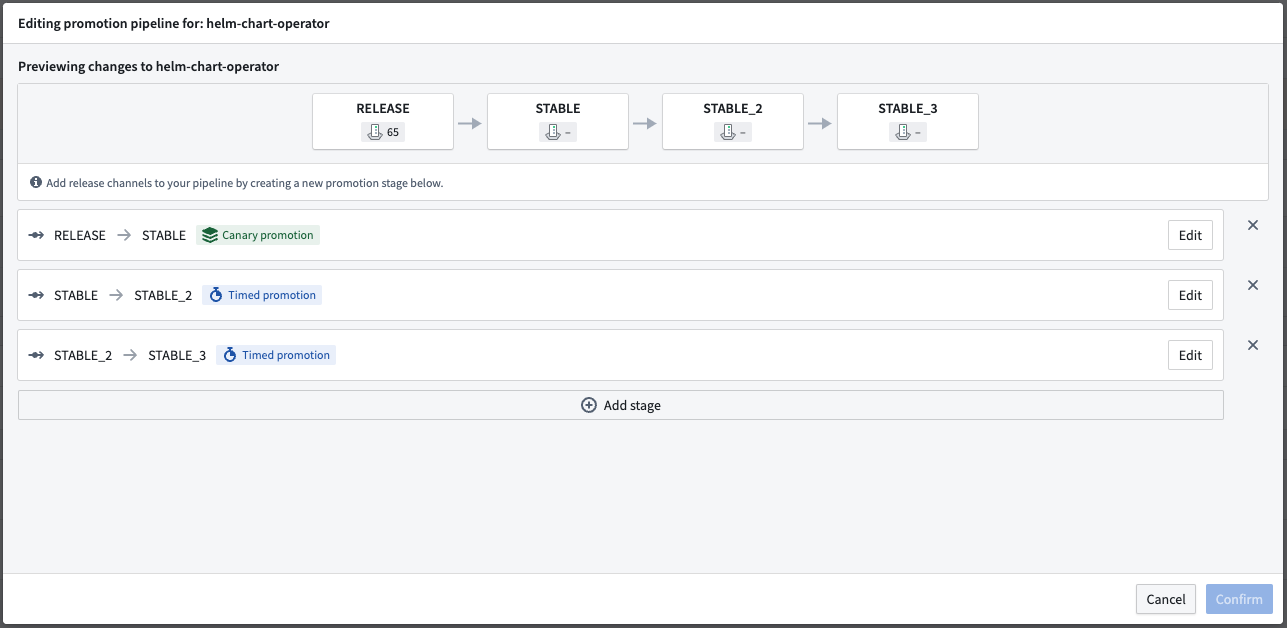The height and width of the screenshot is (628, 1287).
Task: Remove the RELEASE to STABLE stage
Action: click(1253, 226)
